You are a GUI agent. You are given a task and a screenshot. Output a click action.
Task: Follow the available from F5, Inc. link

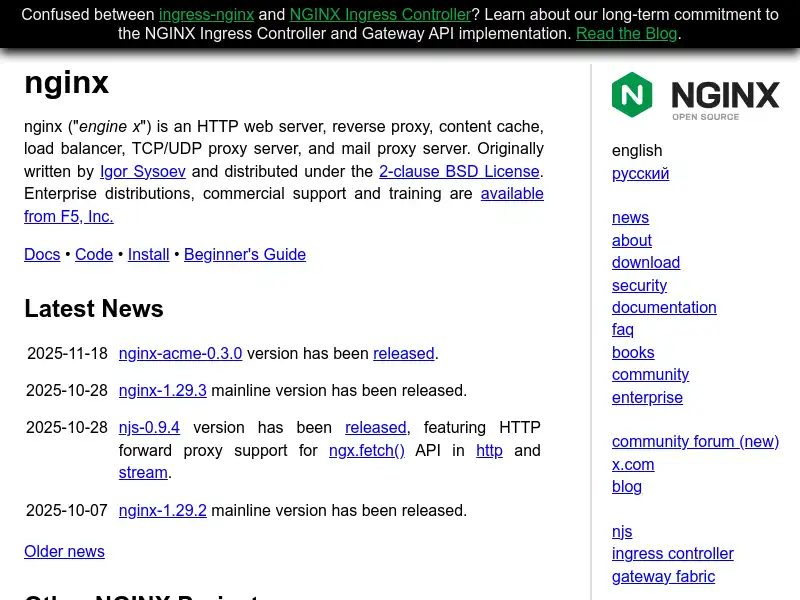tap(512, 194)
